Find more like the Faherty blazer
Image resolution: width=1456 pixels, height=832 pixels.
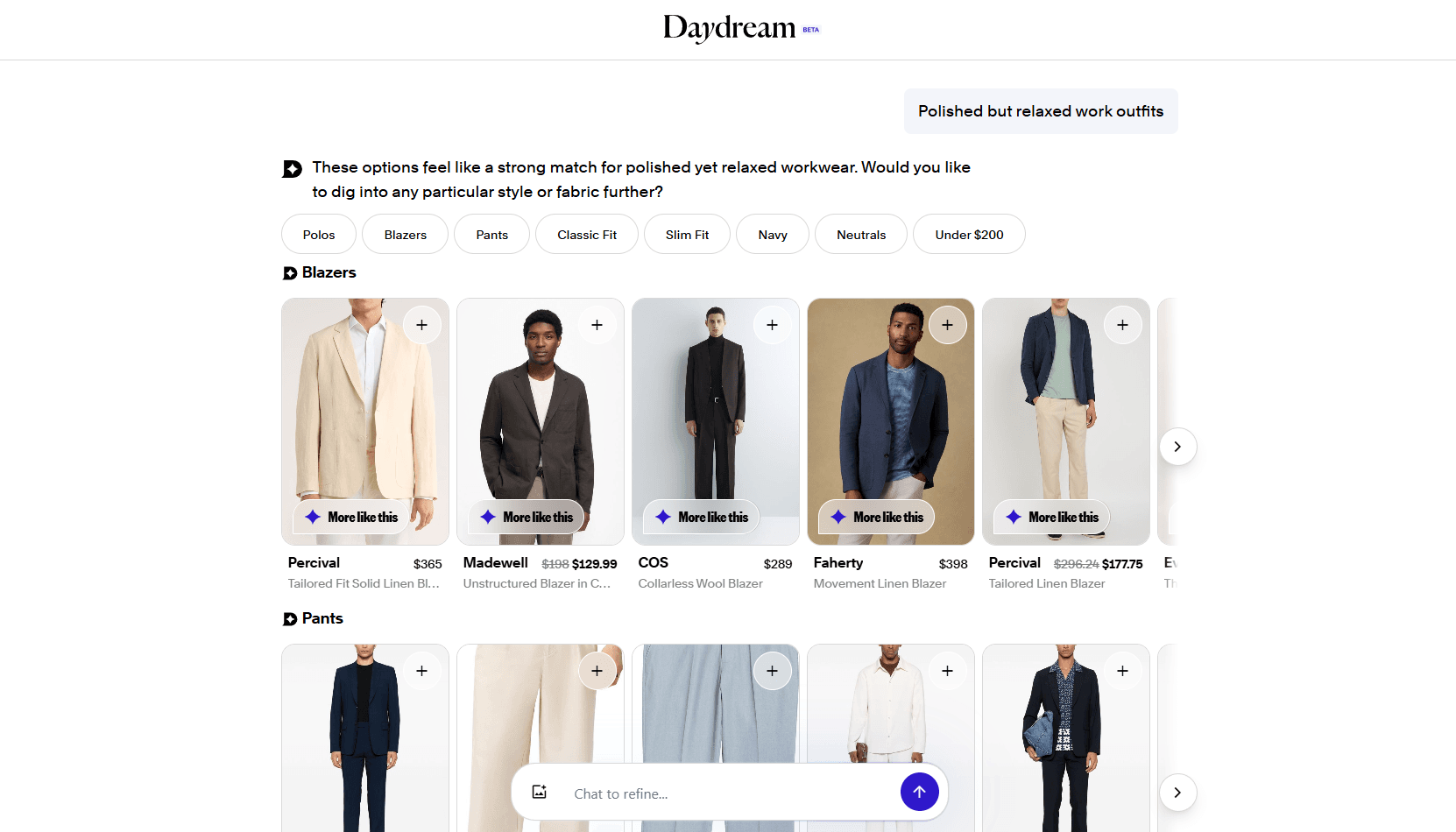[x=877, y=517]
